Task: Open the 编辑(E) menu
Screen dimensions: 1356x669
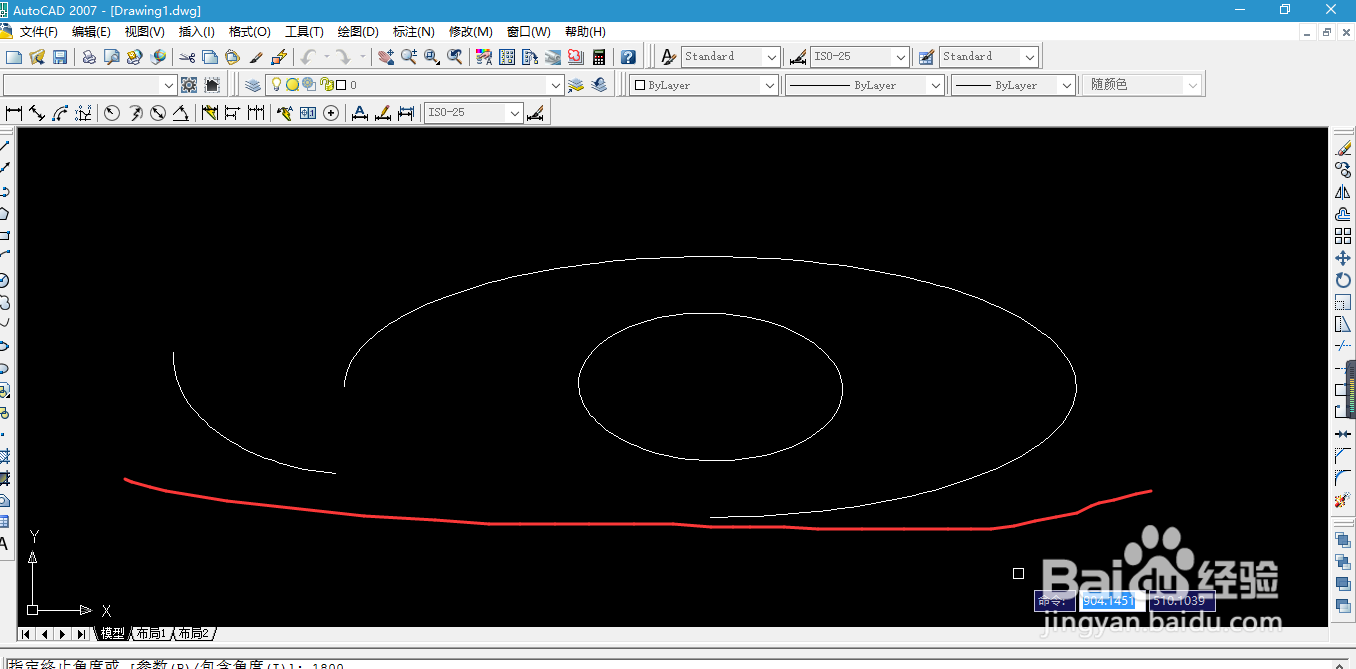Action: 91,32
